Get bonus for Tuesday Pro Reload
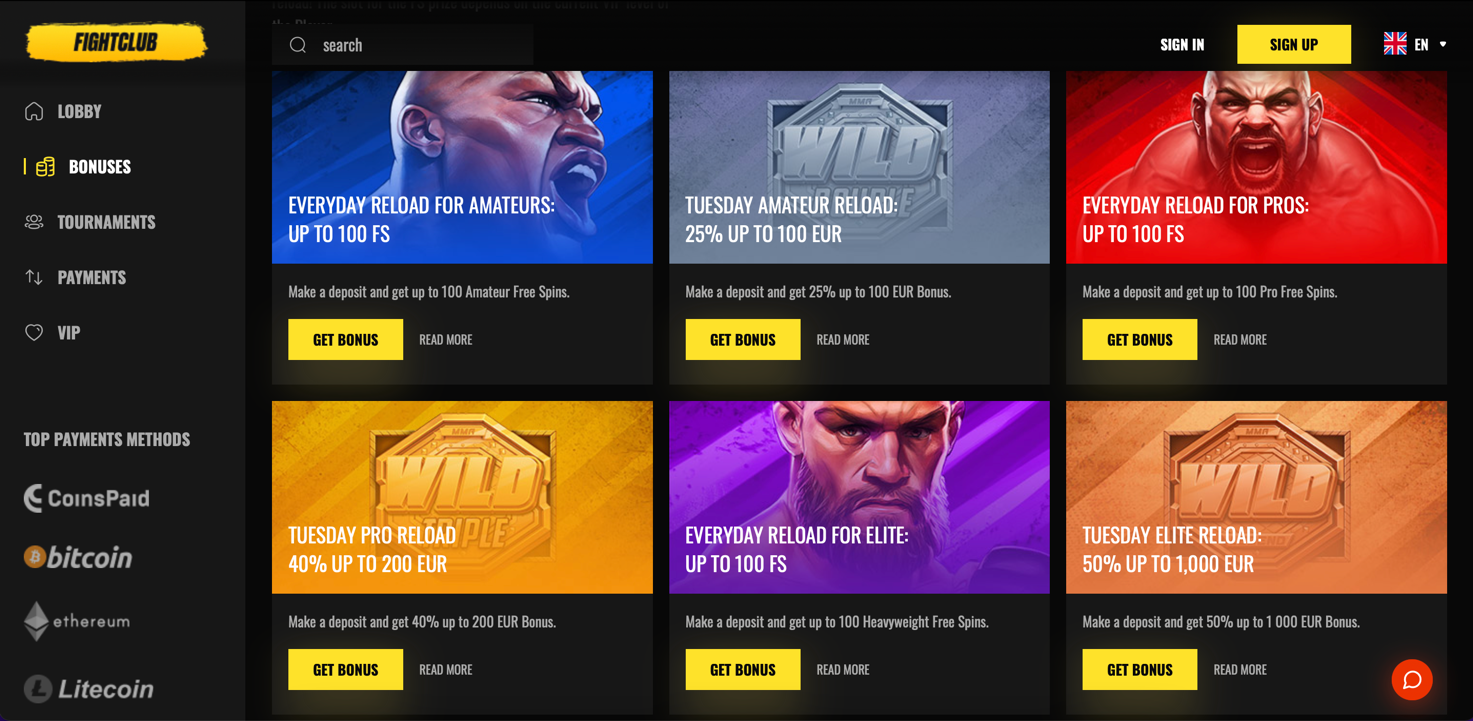Screen dimensions: 1473x721 345,670
